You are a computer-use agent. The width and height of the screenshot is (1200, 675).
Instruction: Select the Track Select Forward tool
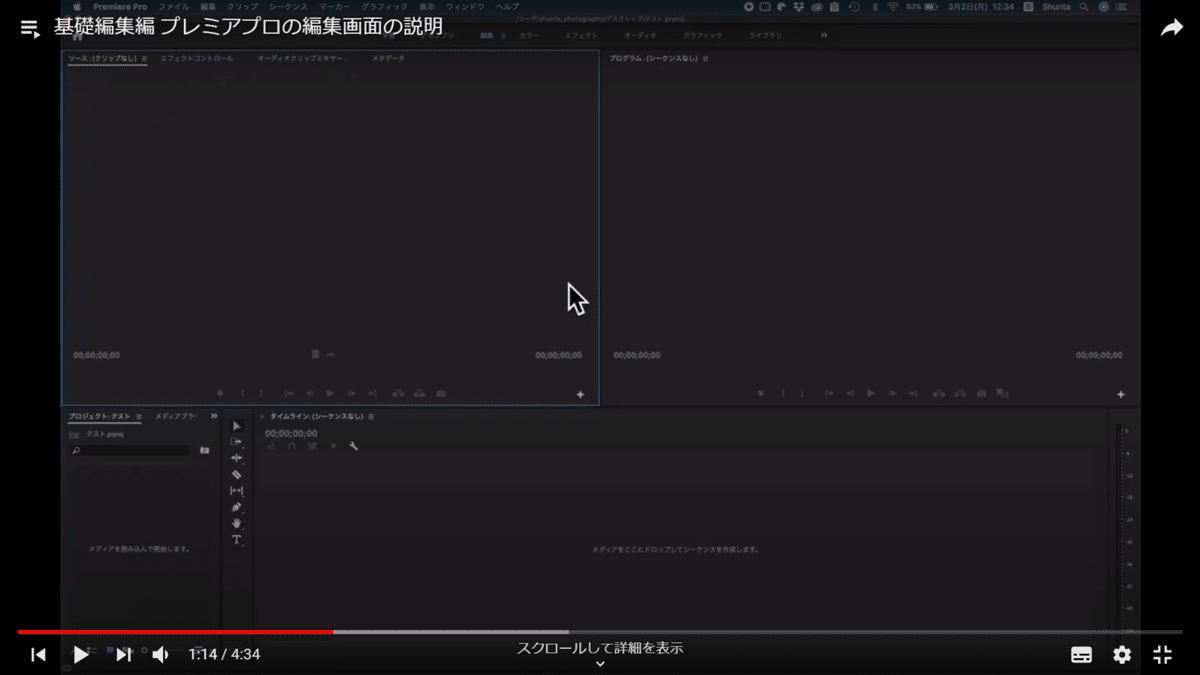(236, 442)
